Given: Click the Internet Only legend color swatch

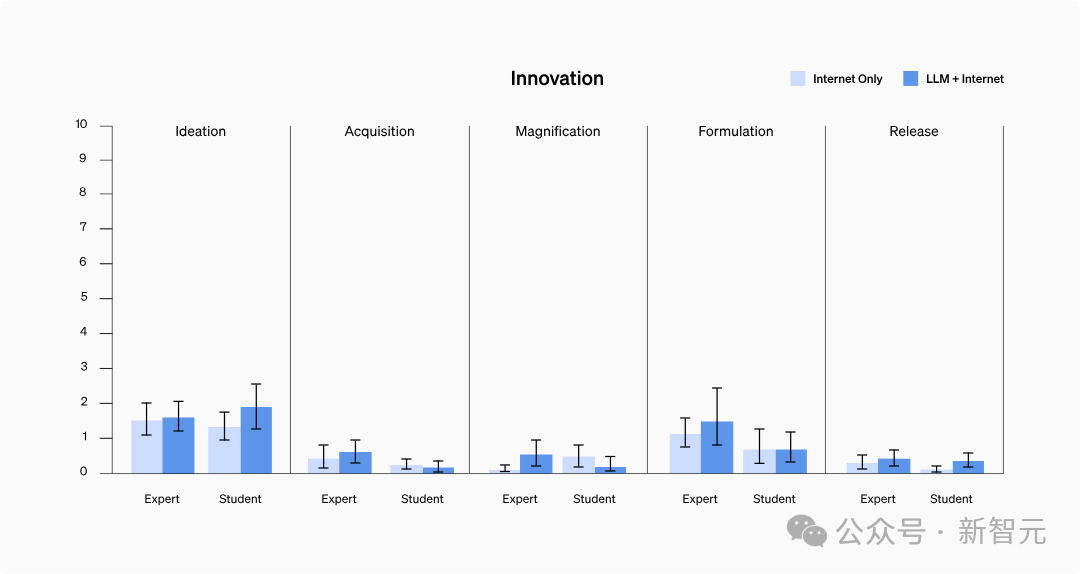Looking at the screenshot, I should [x=798, y=79].
